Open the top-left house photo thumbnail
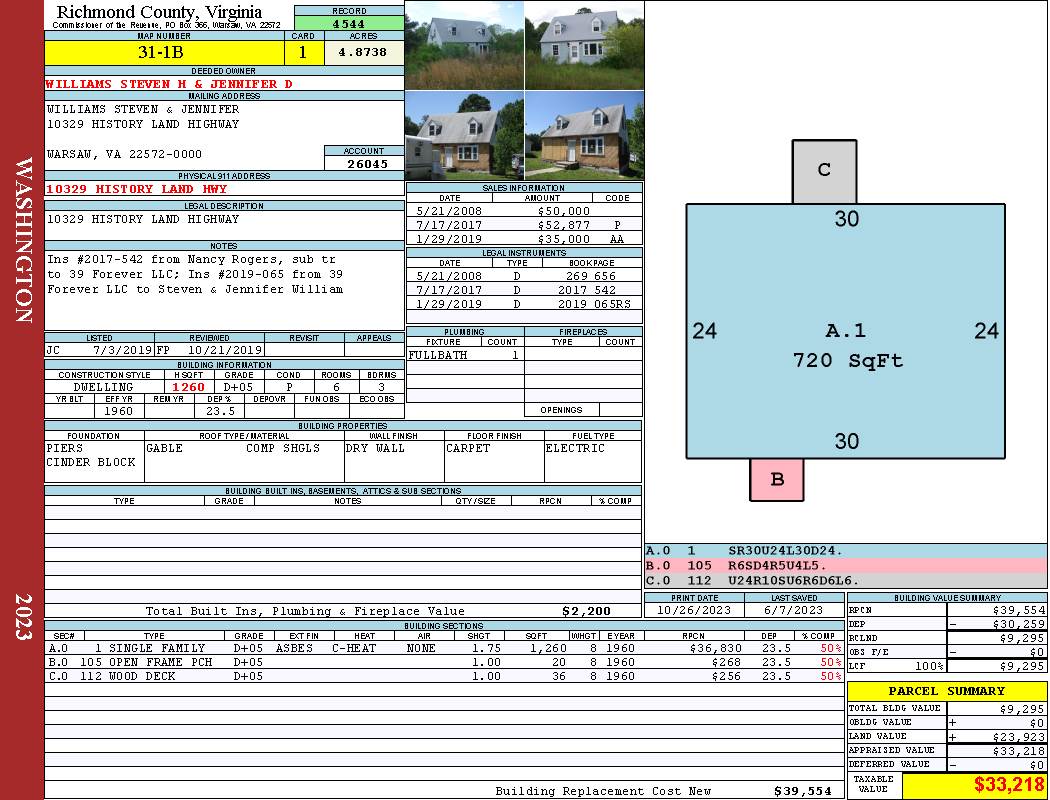 point(465,45)
